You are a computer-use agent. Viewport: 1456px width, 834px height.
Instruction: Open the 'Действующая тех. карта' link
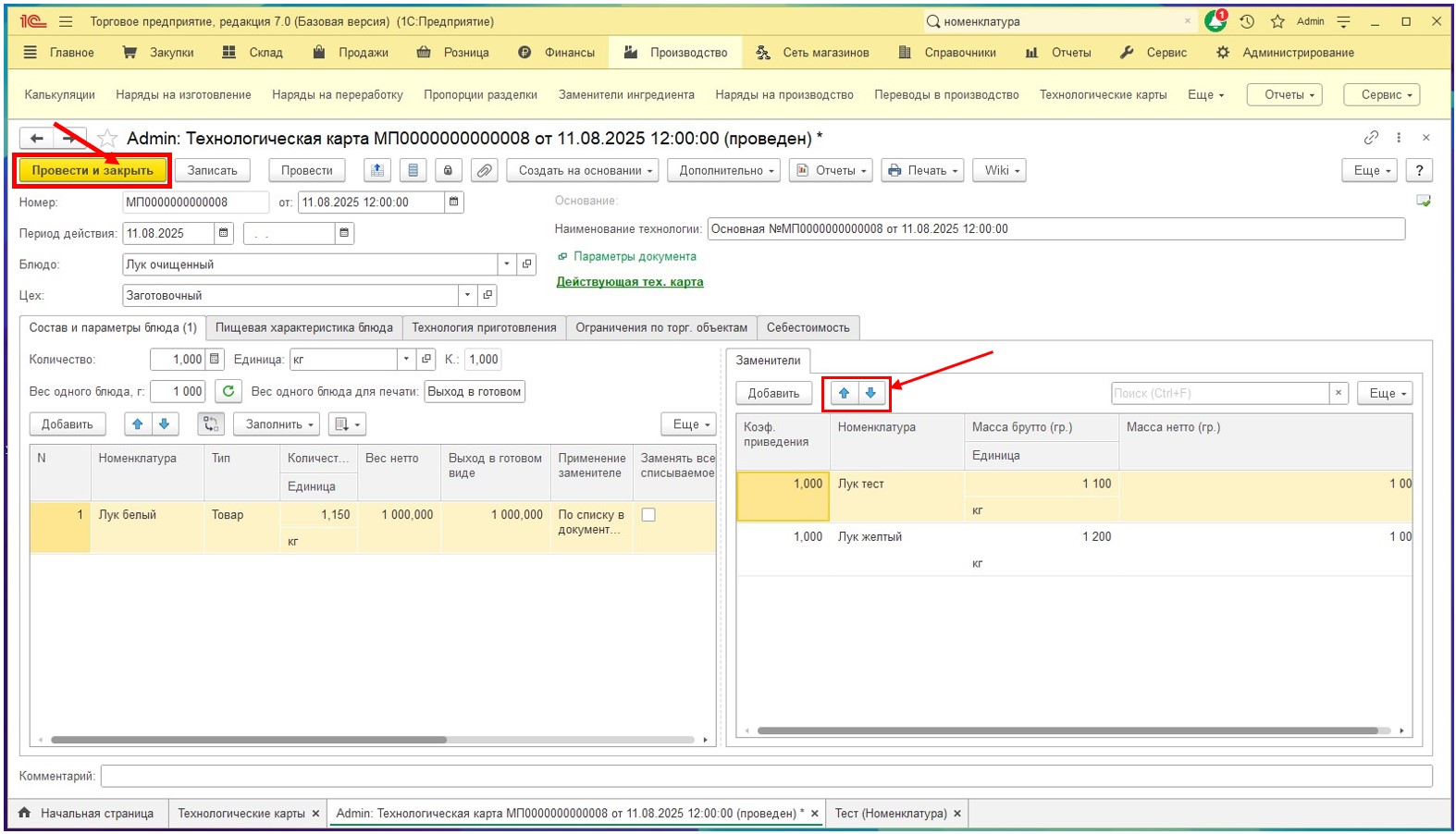coord(629,282)
